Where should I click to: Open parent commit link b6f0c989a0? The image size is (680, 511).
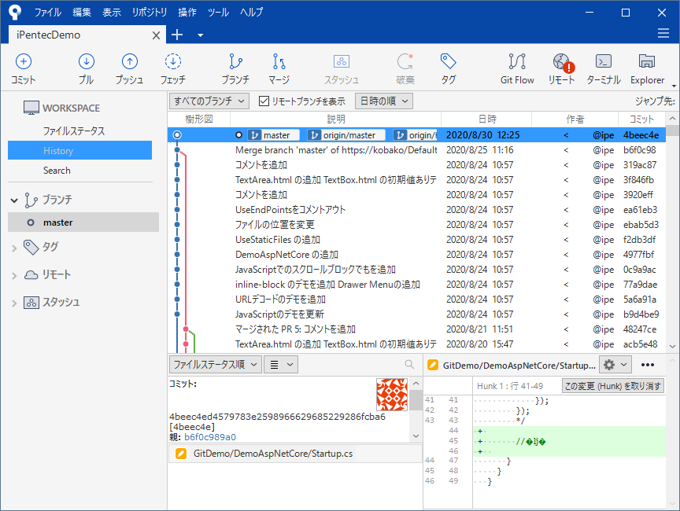coord(210,437)
